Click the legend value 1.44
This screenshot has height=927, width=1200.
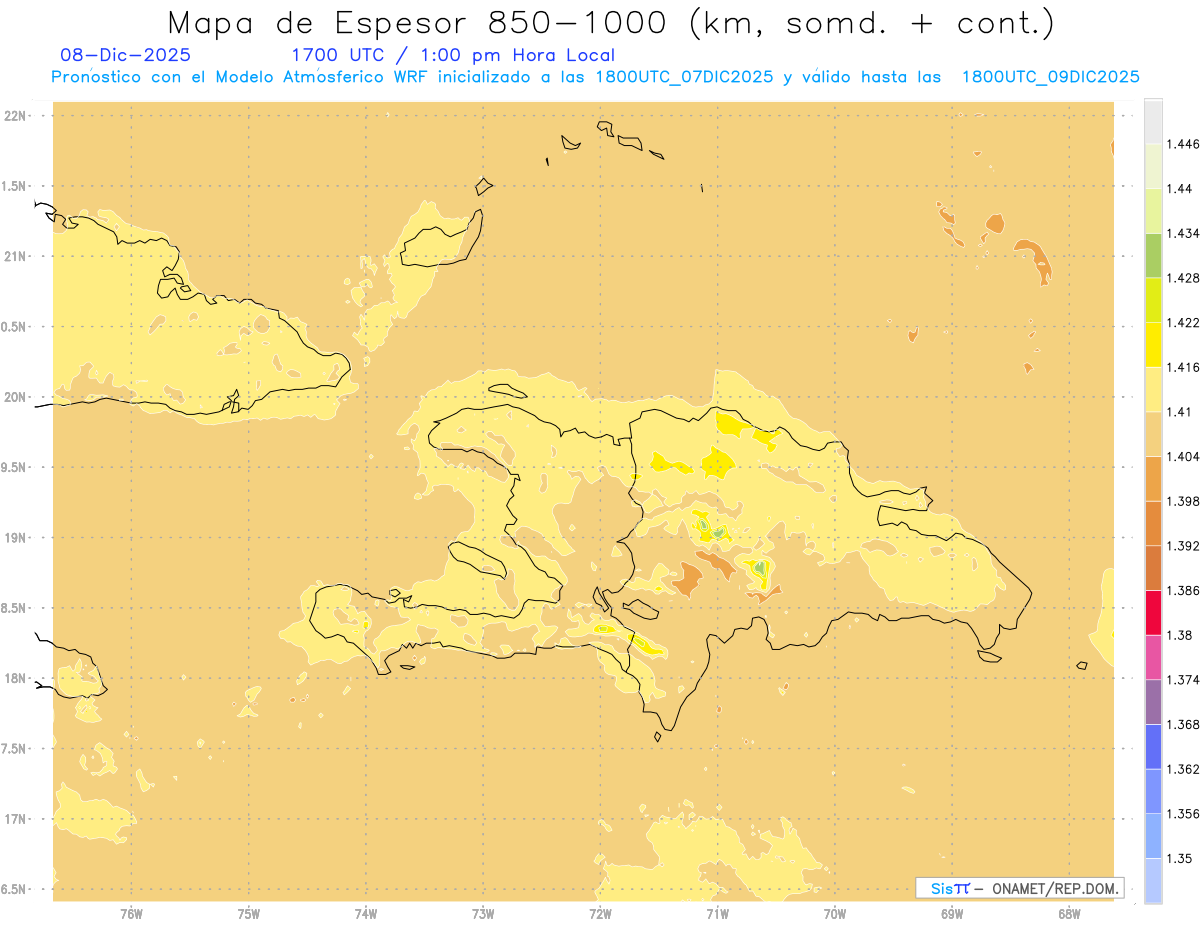coord(1180,188)
